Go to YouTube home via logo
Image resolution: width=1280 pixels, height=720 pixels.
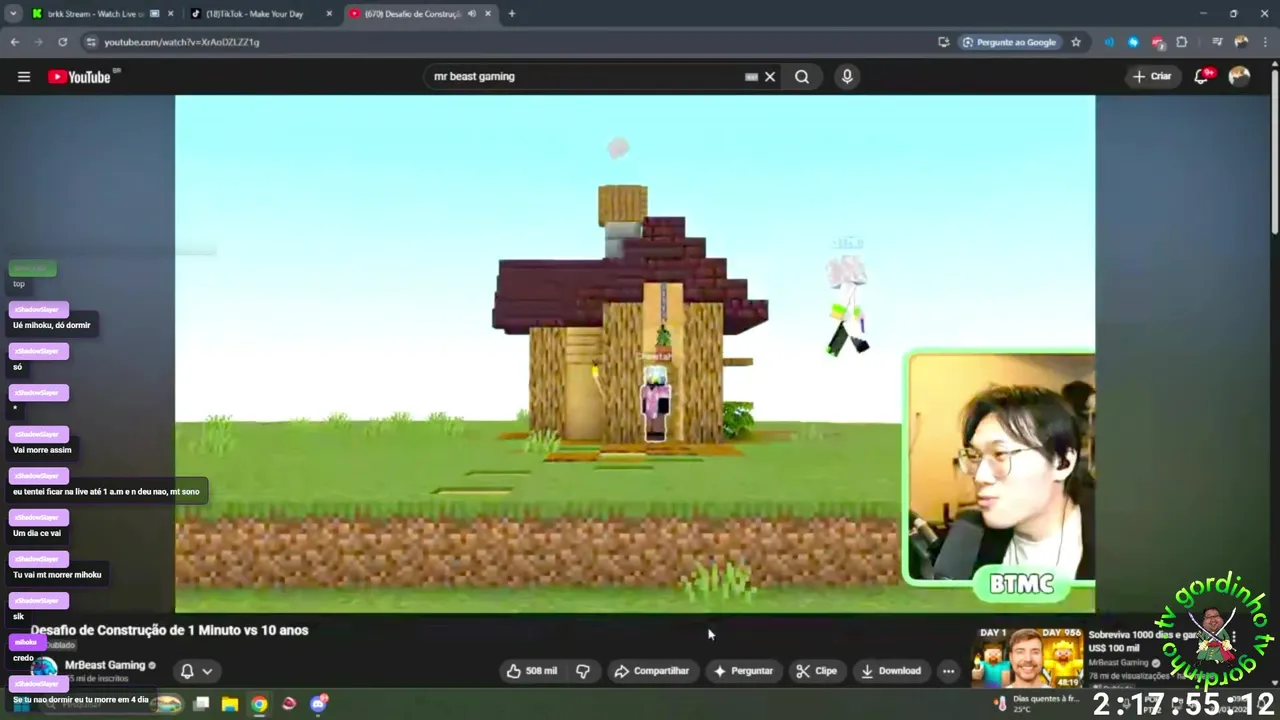(79, 77)
